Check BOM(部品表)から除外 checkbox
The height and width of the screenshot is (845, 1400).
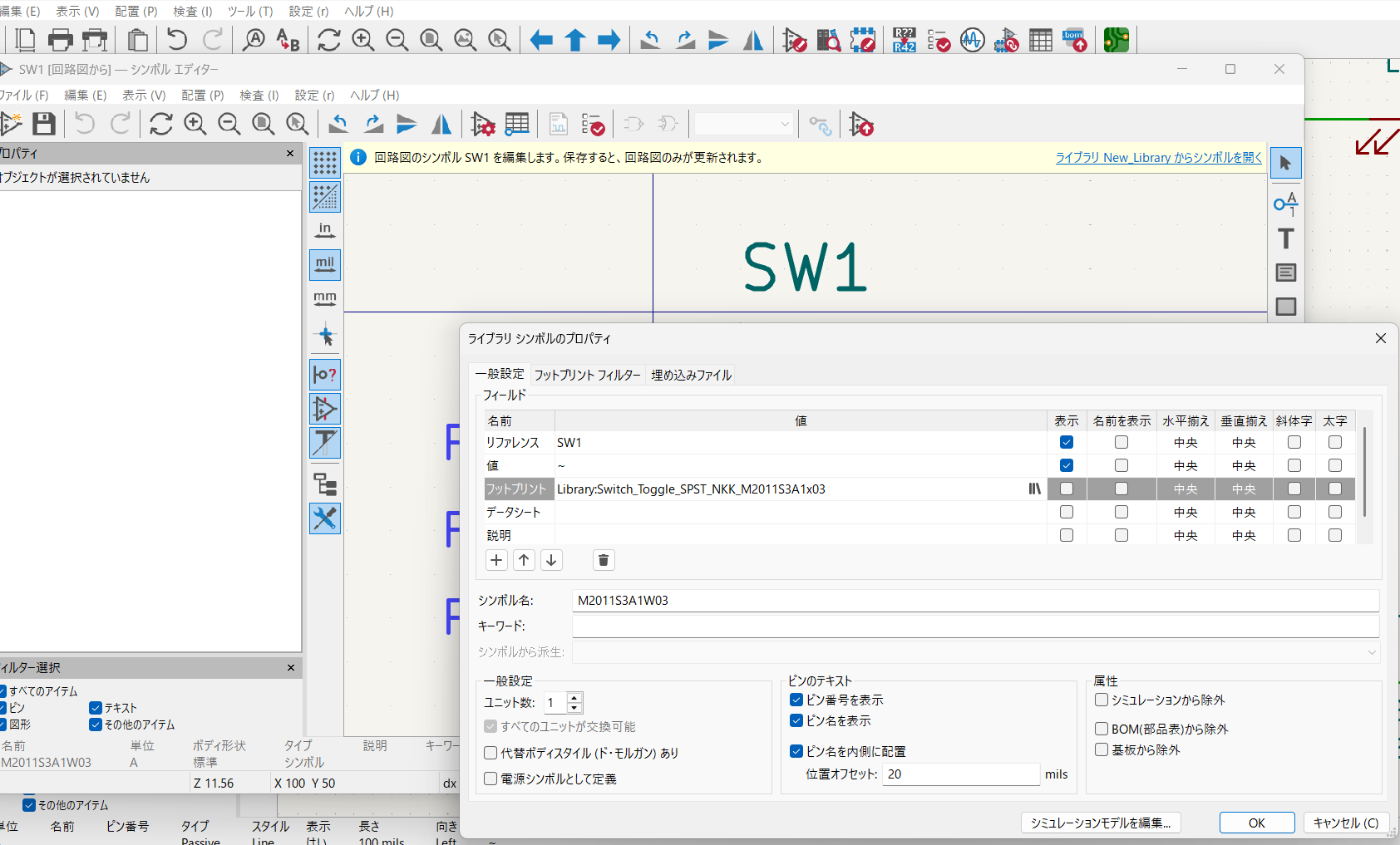(1102, 729)
